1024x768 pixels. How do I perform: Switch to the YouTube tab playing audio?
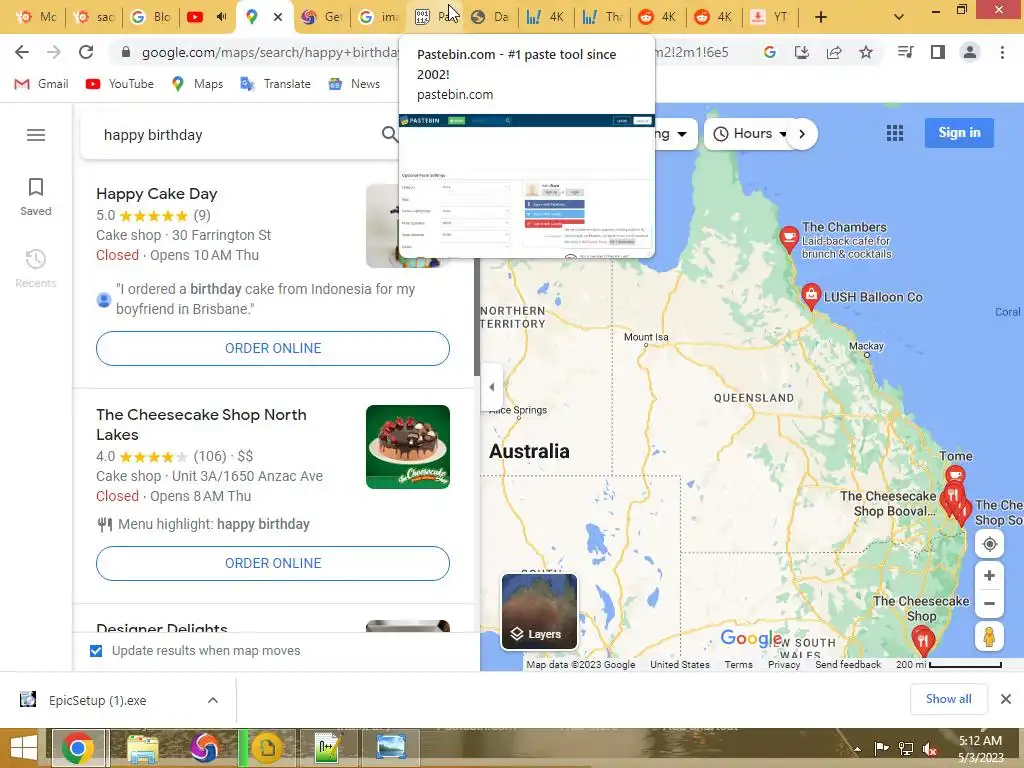coord(207,17)
